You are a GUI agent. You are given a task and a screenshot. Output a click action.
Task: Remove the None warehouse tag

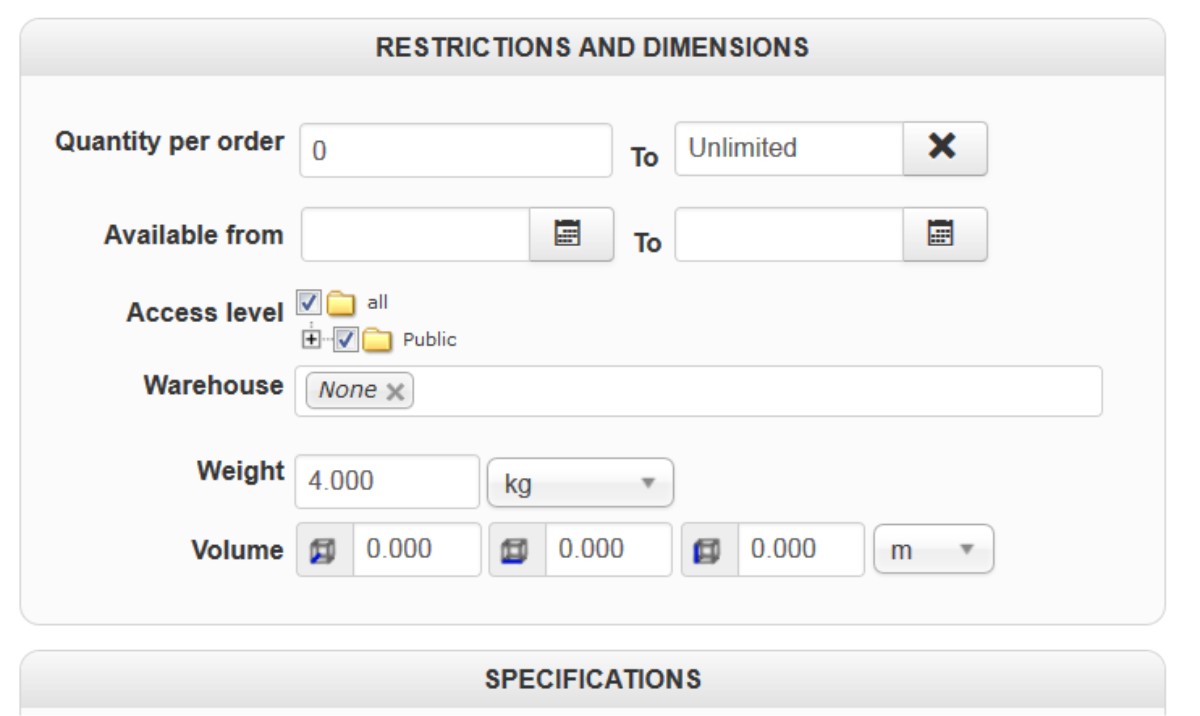[x=396, y=391]
